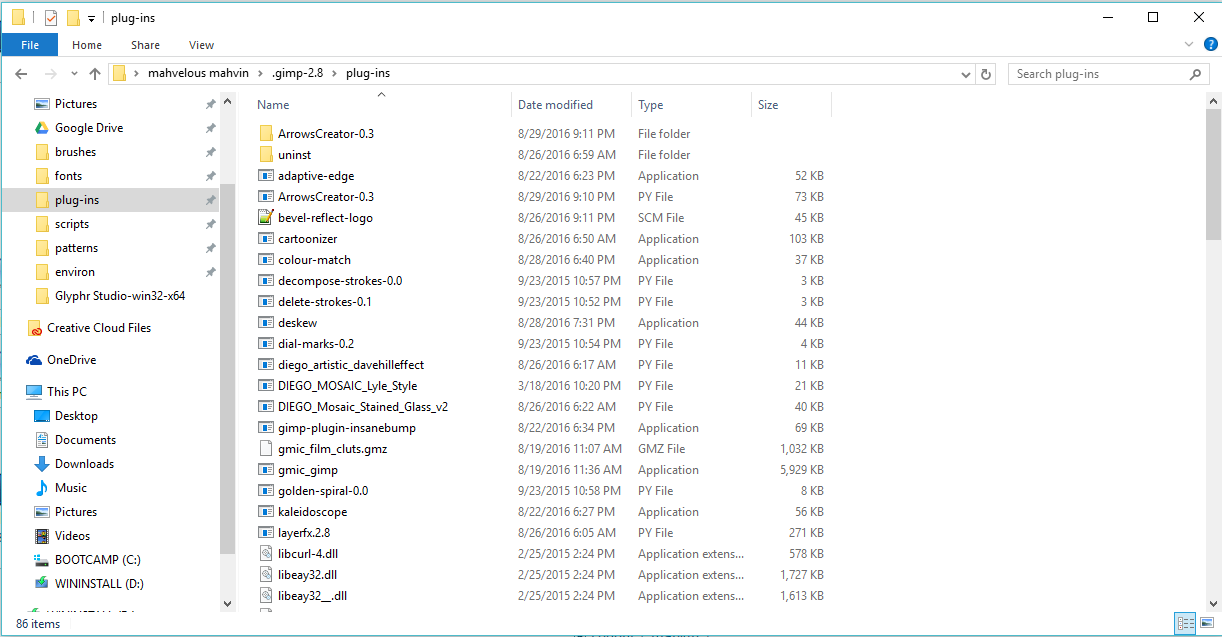Select This PC in navigation pane
This screenshot has width=1222, height=637.
click(66, 392)
